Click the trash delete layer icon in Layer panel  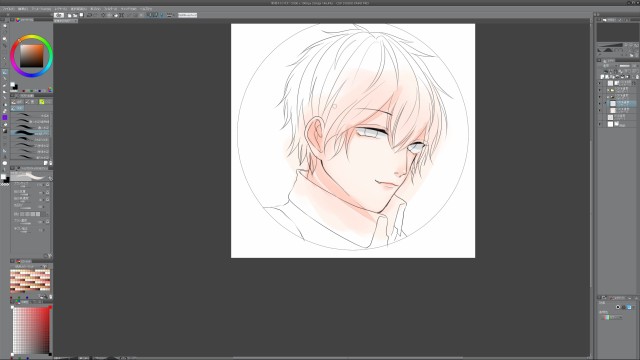click(637, 77)
